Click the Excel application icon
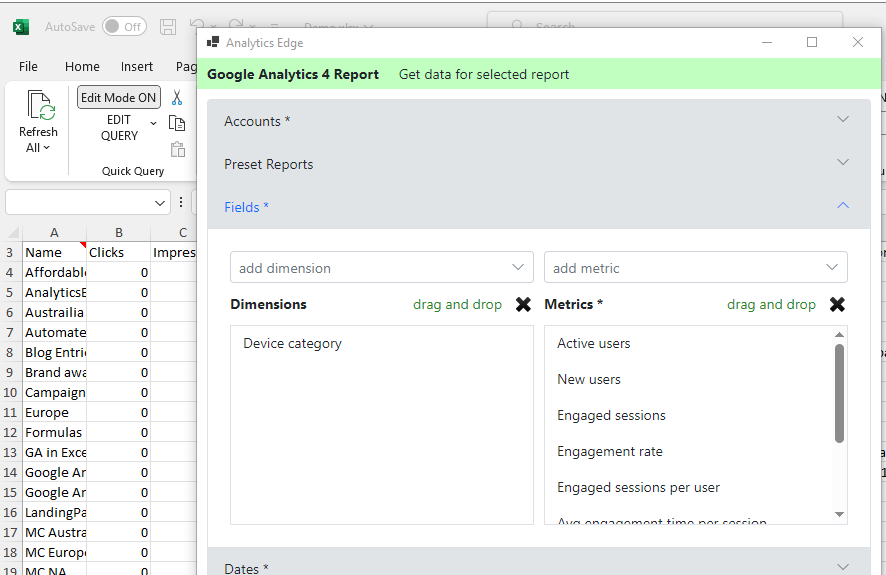Viewport: 886px width, 575px height. tap(21, 27)
